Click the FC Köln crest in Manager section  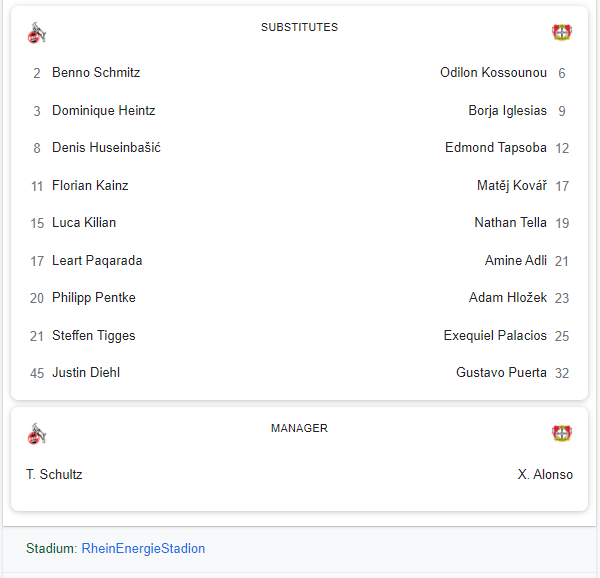pyautogui.click(x=37, y=434)
